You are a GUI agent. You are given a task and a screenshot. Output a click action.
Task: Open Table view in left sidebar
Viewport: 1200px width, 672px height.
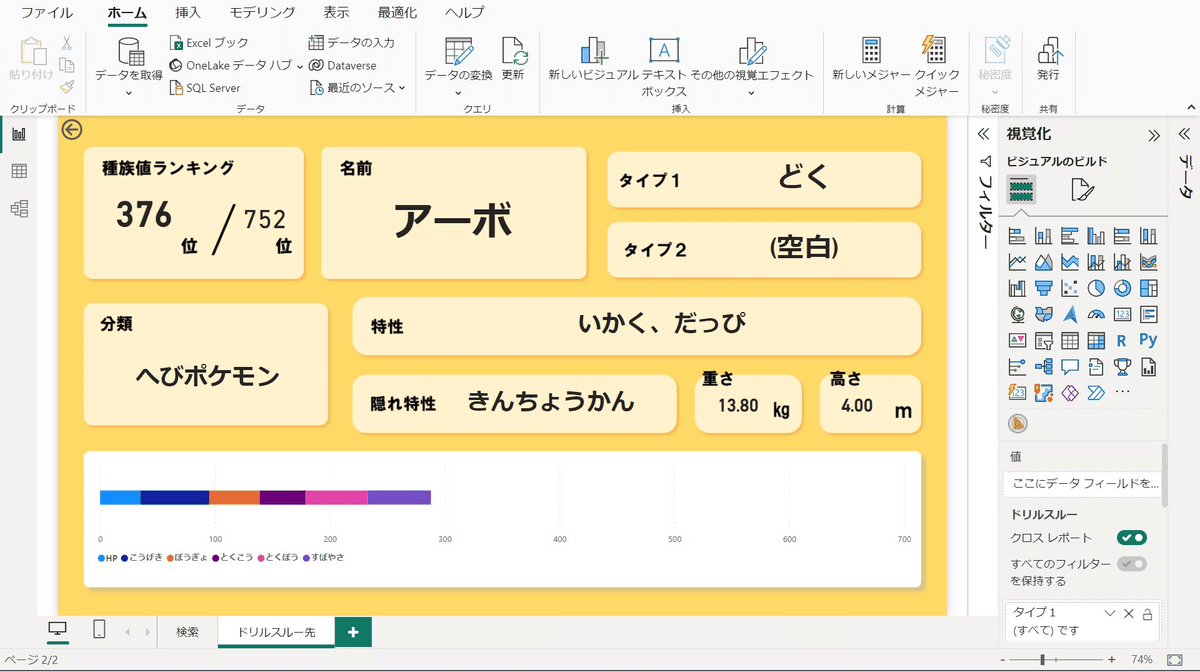(19, 171)
